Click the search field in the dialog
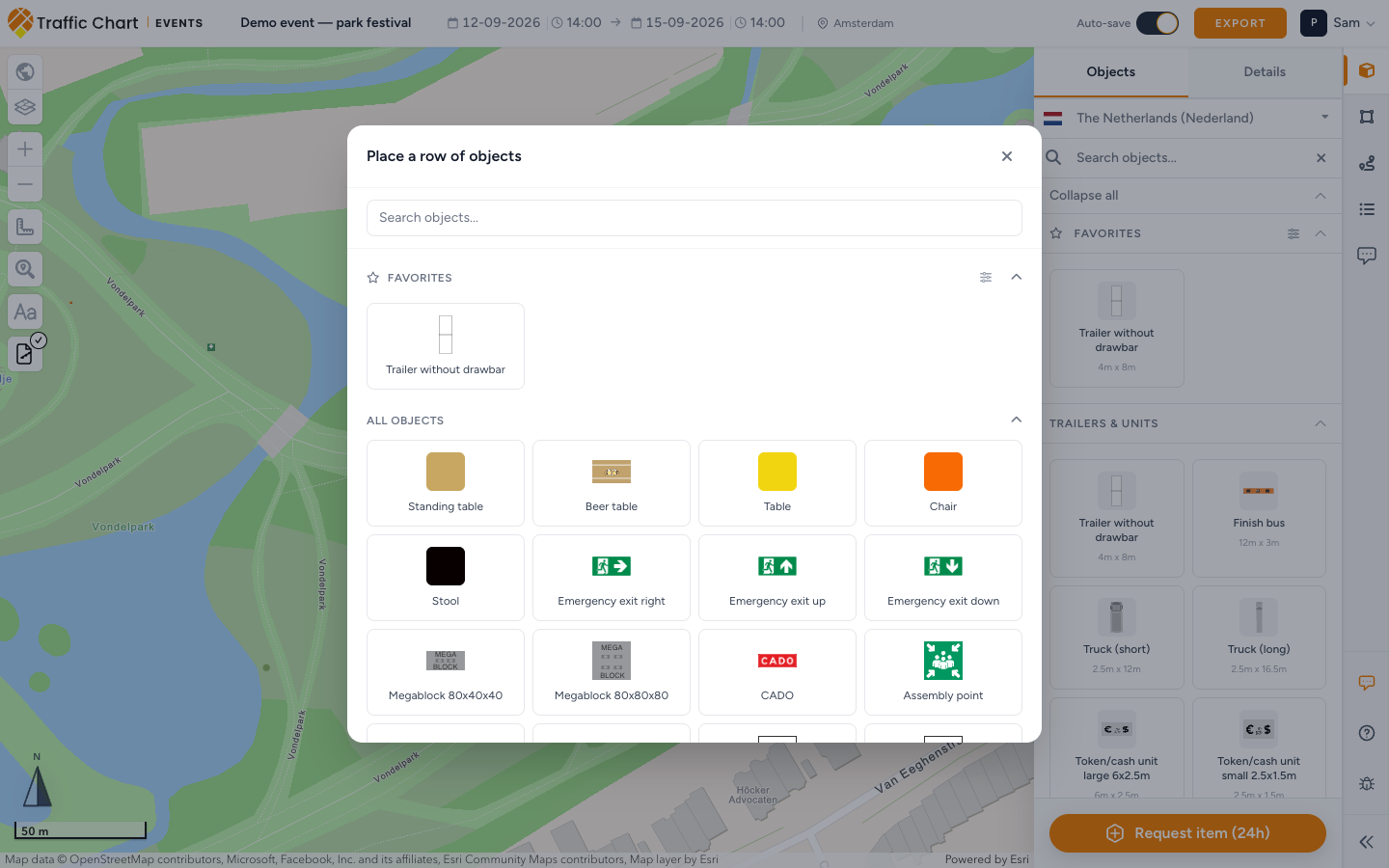Viewport: 1389px width, 868px height. point(694,218)
